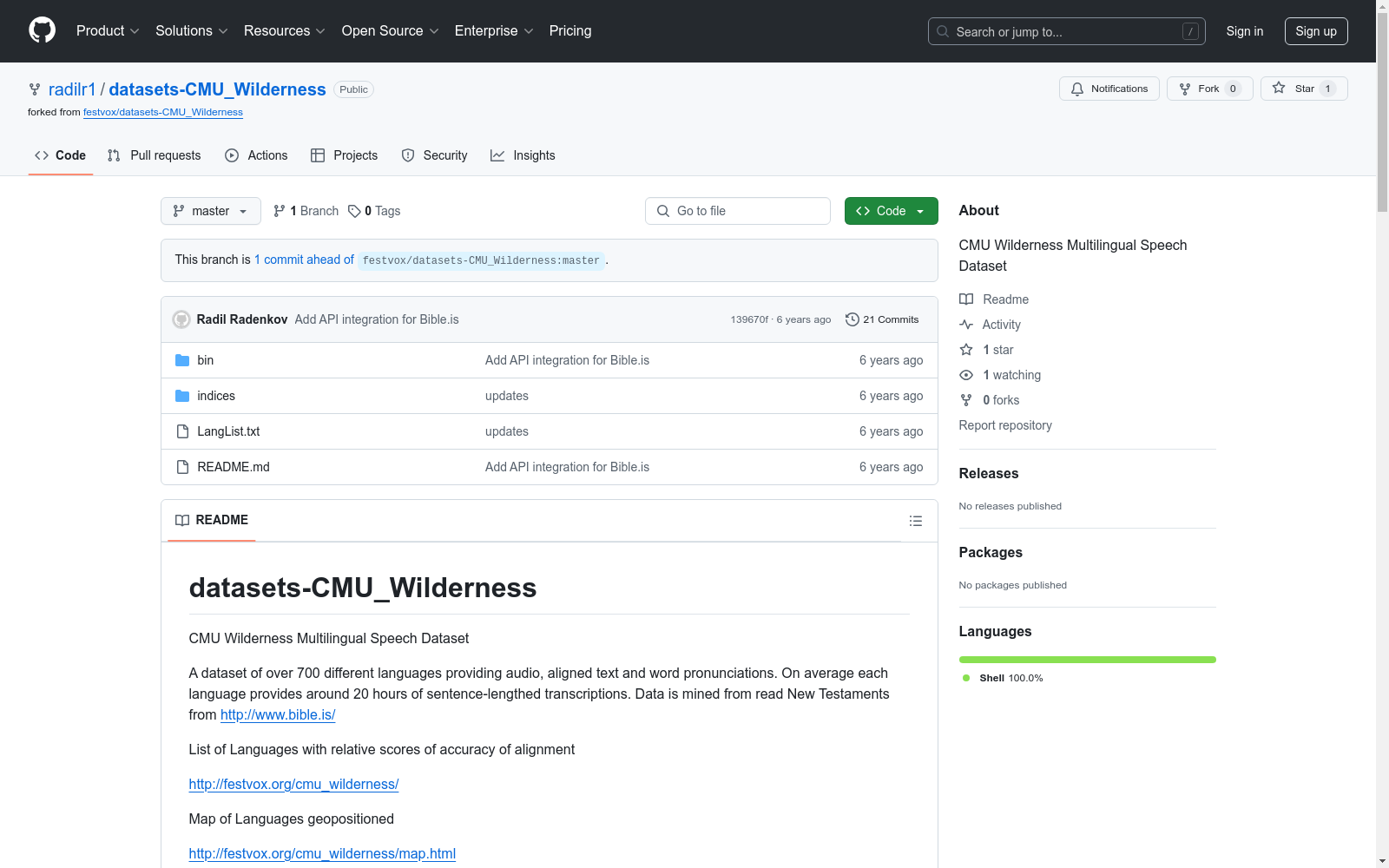Click the branch icon beside 1 Branch

[x=280, y=211]
